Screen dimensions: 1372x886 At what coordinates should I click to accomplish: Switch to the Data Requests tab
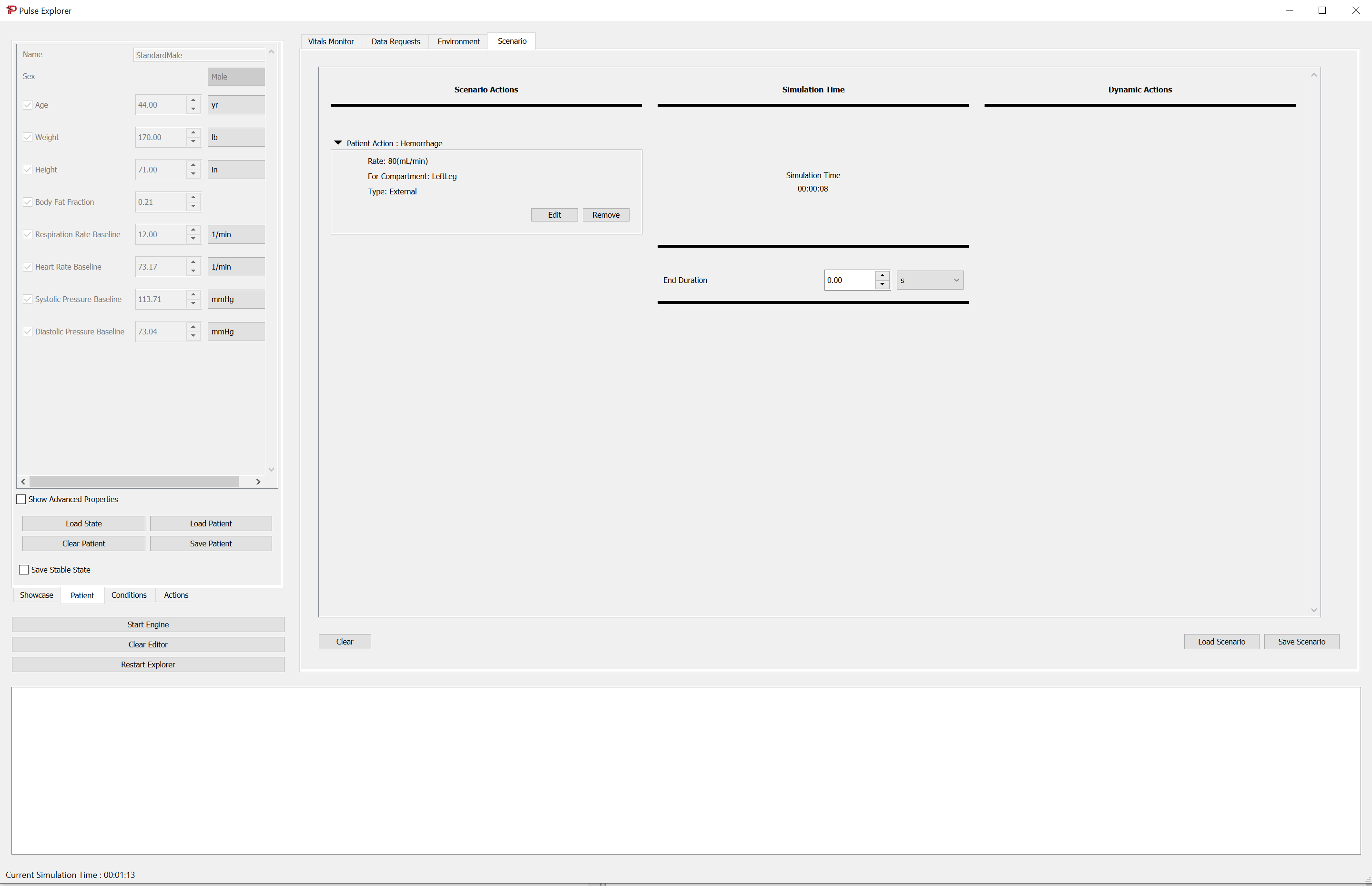pos(396,41)
